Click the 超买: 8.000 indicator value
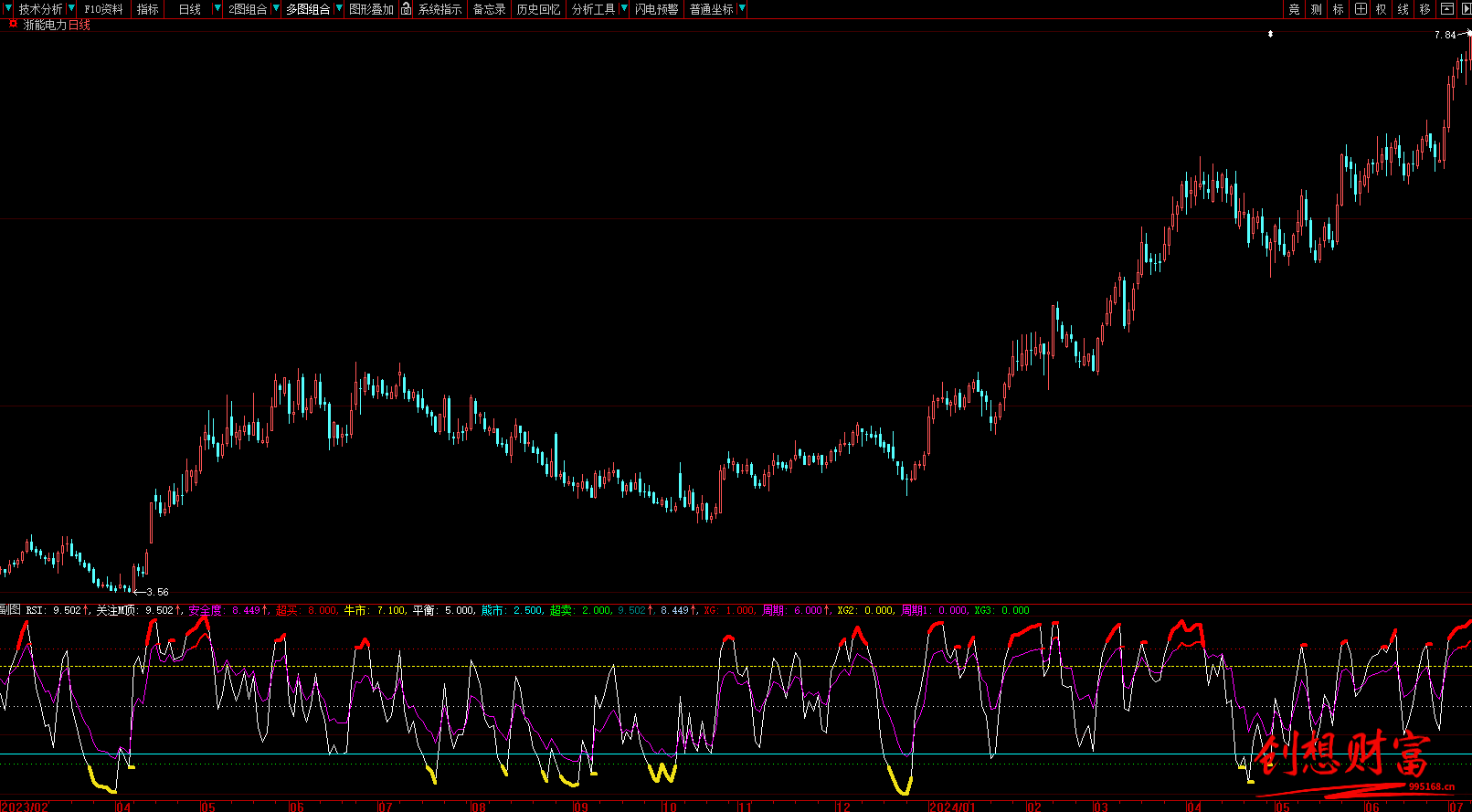This screenshot has width=1472, height=812. click(306, 610)
